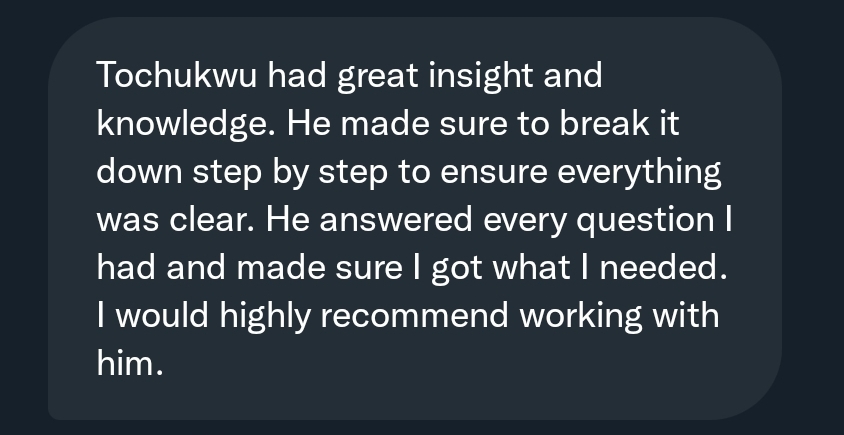Click the word "working" near the end
Screen dimensions: 844x435
pyautogui.click(x=580, y=317)
